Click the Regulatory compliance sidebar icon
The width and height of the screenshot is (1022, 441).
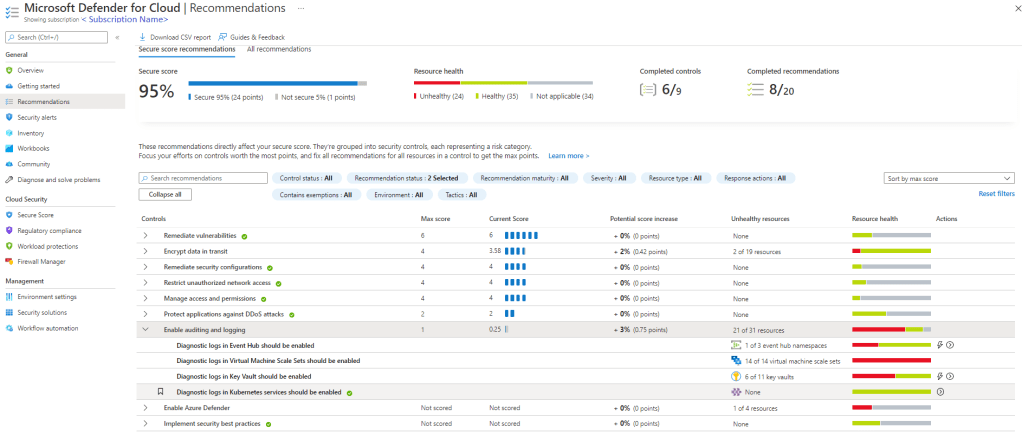tap(9, 230)
